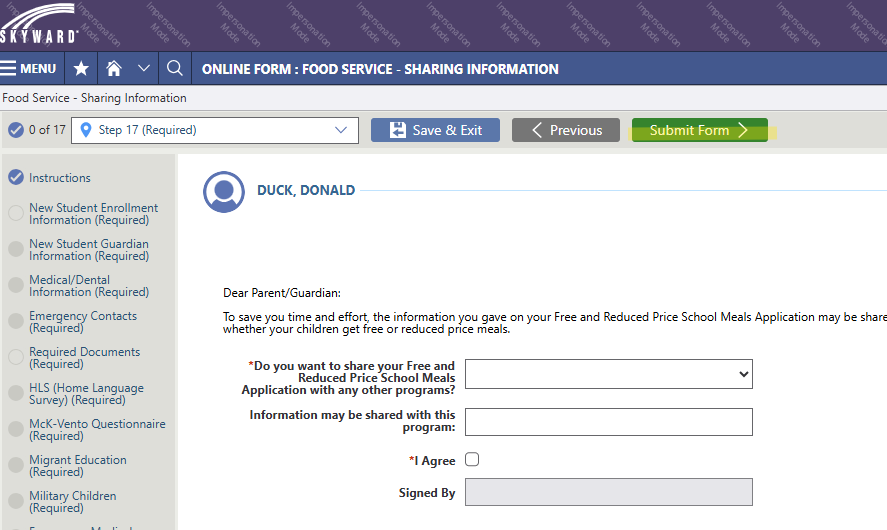Image resolution: width=887 pixels, height=530 pixels.
Task: Open the Favorites star icon
Action: click(x=81, y=69)
